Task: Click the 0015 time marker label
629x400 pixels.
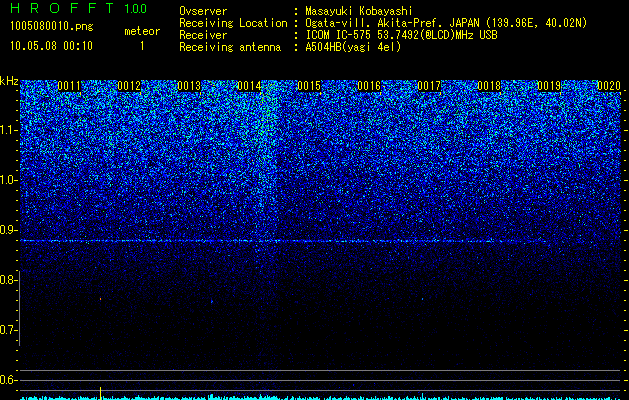Action: [309, 86]
